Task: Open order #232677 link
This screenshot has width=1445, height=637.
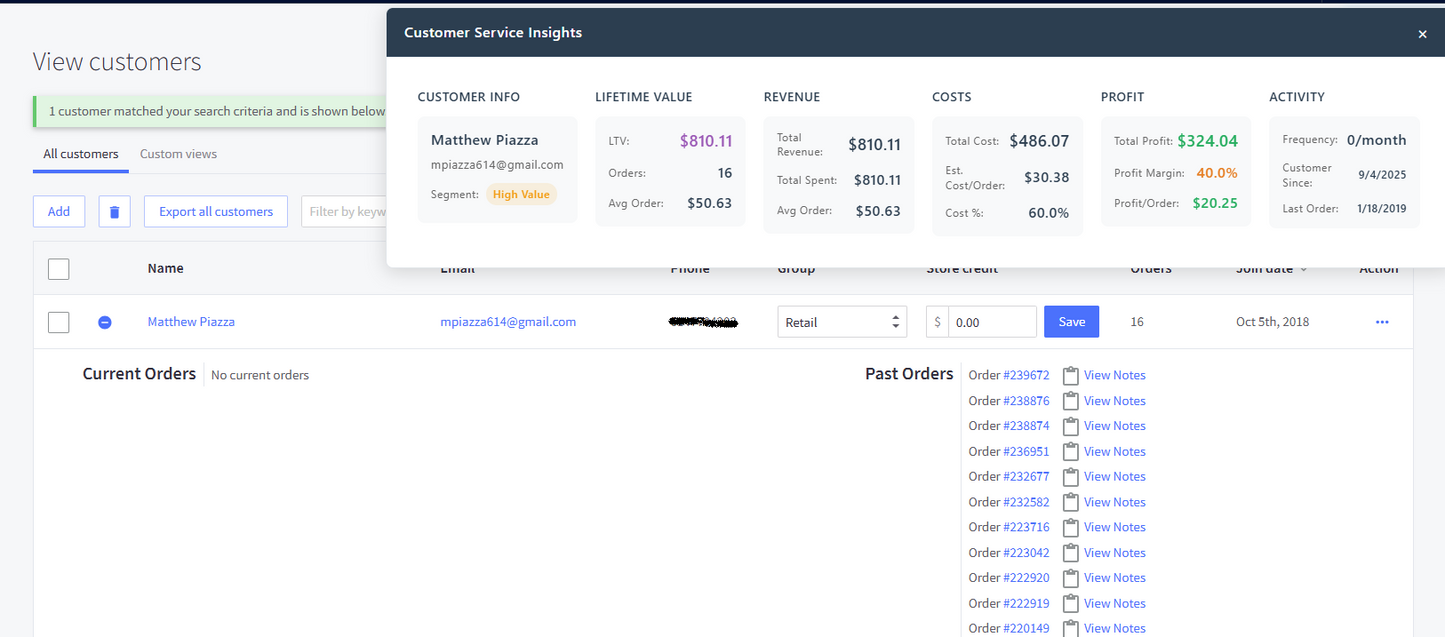Action: coord(1026,477)
